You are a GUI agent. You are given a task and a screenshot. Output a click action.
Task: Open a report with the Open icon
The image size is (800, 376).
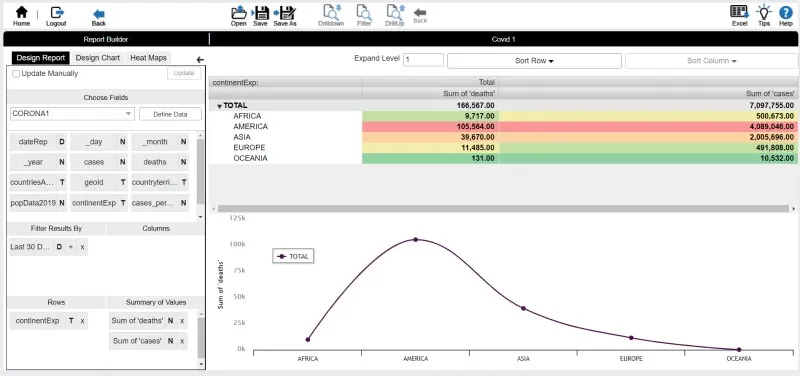[x=238, y=13]
